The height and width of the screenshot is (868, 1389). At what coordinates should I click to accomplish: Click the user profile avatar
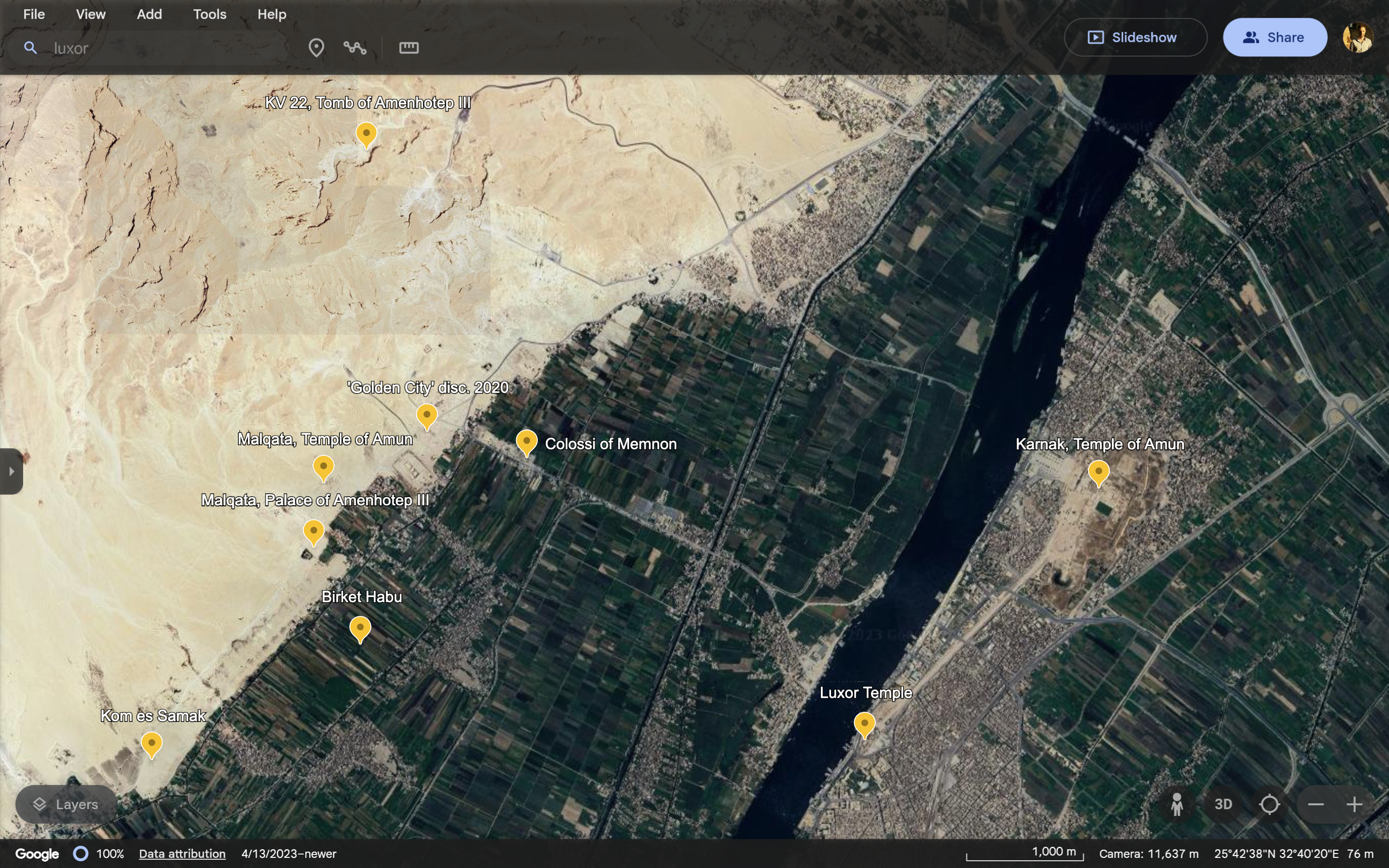(1358, 37)
